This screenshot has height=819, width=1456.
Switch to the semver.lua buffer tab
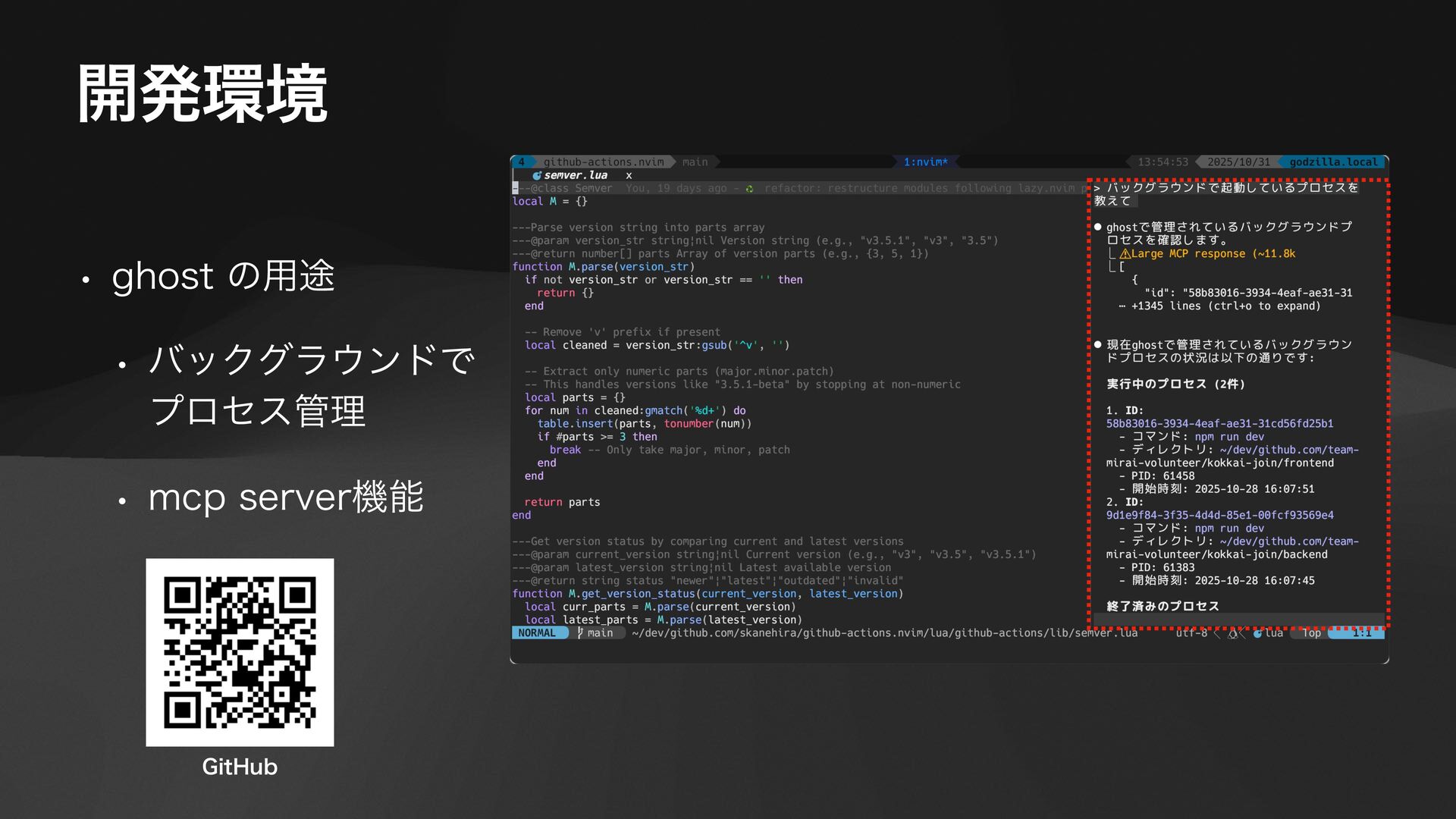coord(576,175)
